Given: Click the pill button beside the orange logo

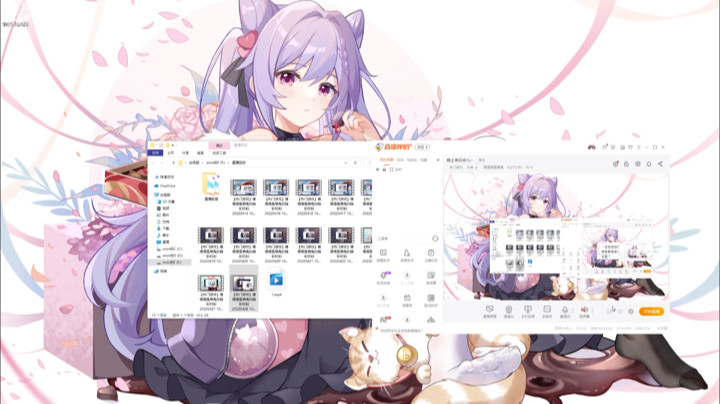Looking at the screenshot, I should coord(422,147).
